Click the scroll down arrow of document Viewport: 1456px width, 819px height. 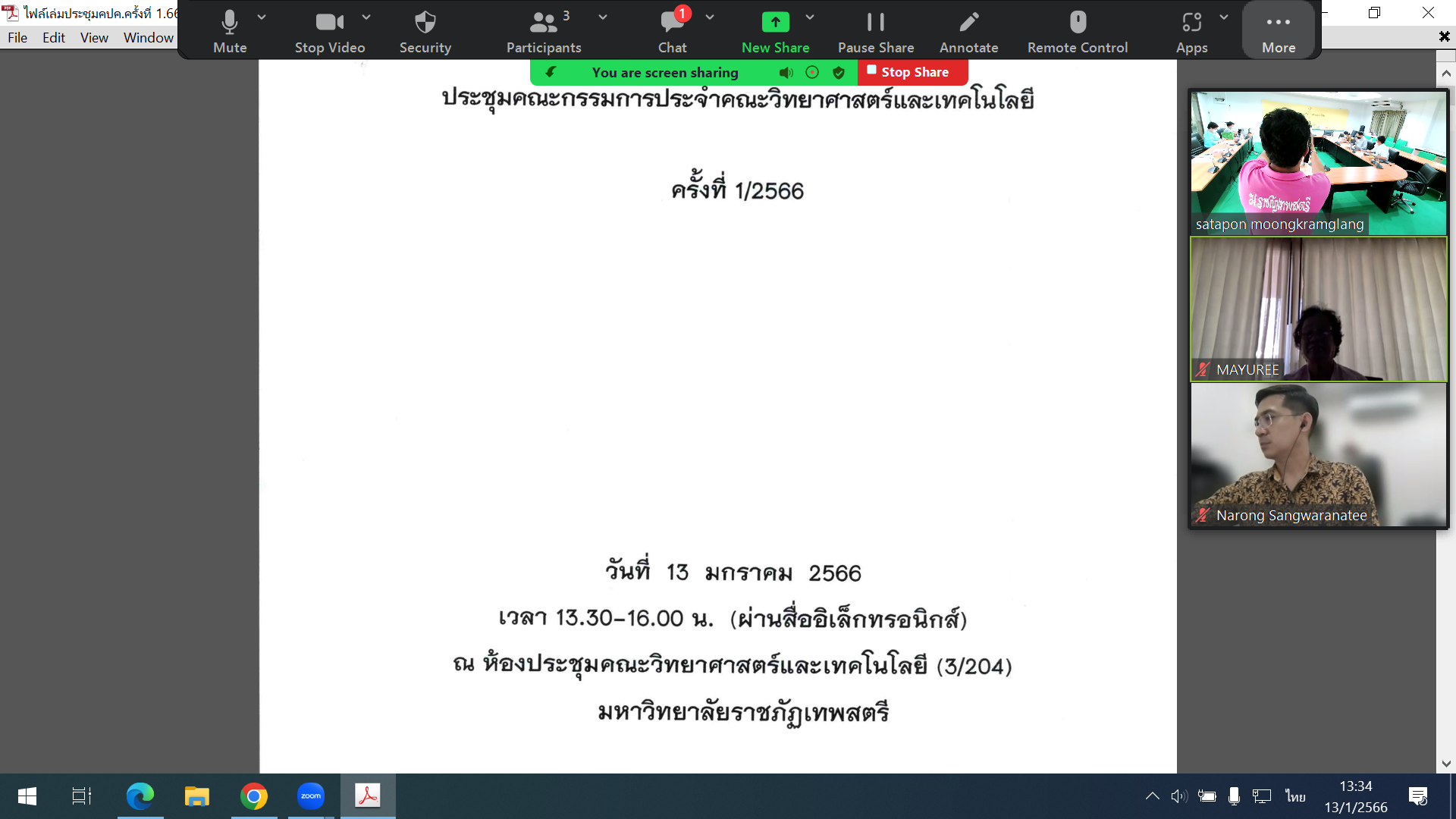pyautogui.click(x=1445, y=764)
